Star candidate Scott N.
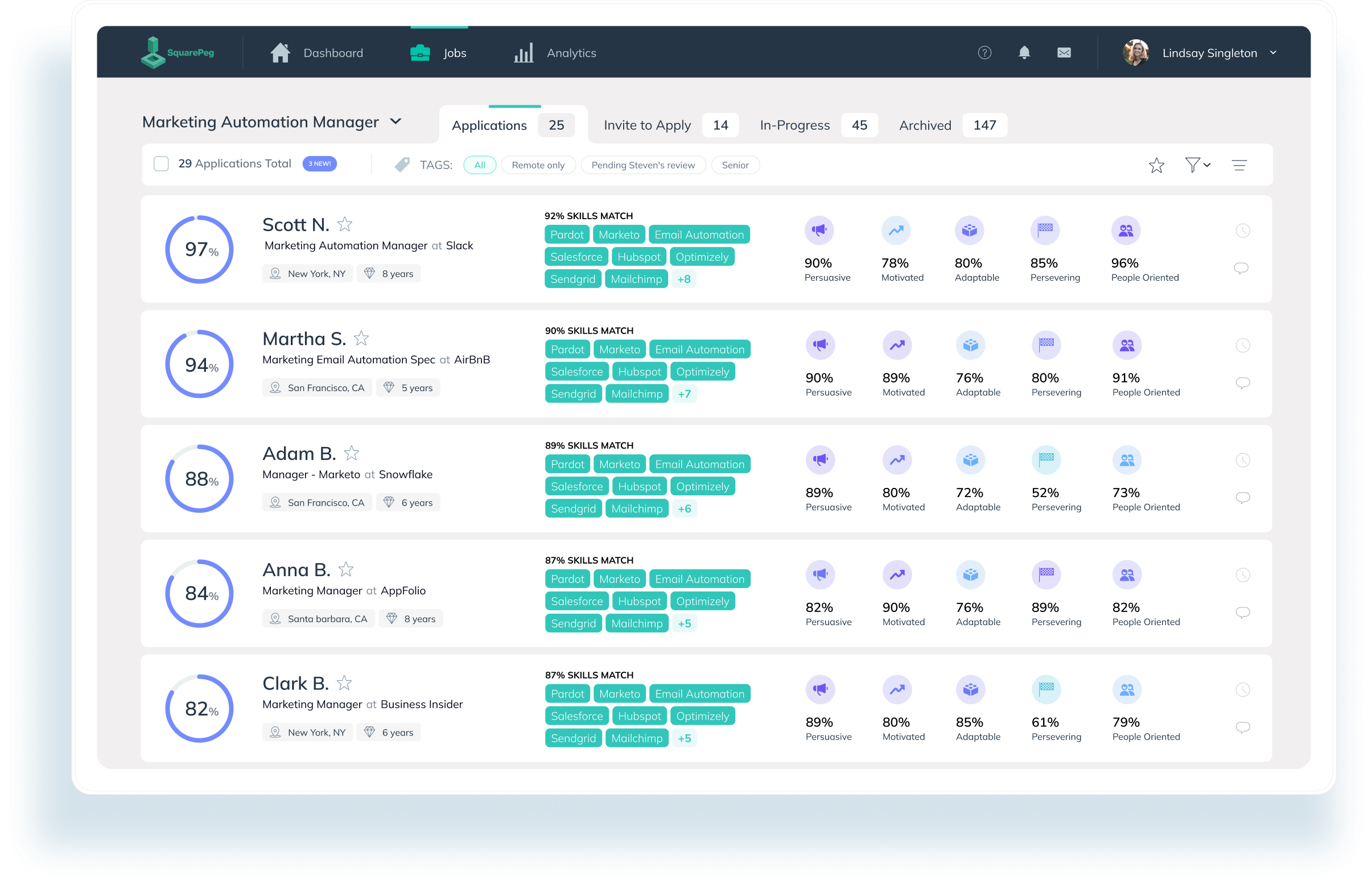Viewport: 1372px width, 887px height. [x=344, y=224]
